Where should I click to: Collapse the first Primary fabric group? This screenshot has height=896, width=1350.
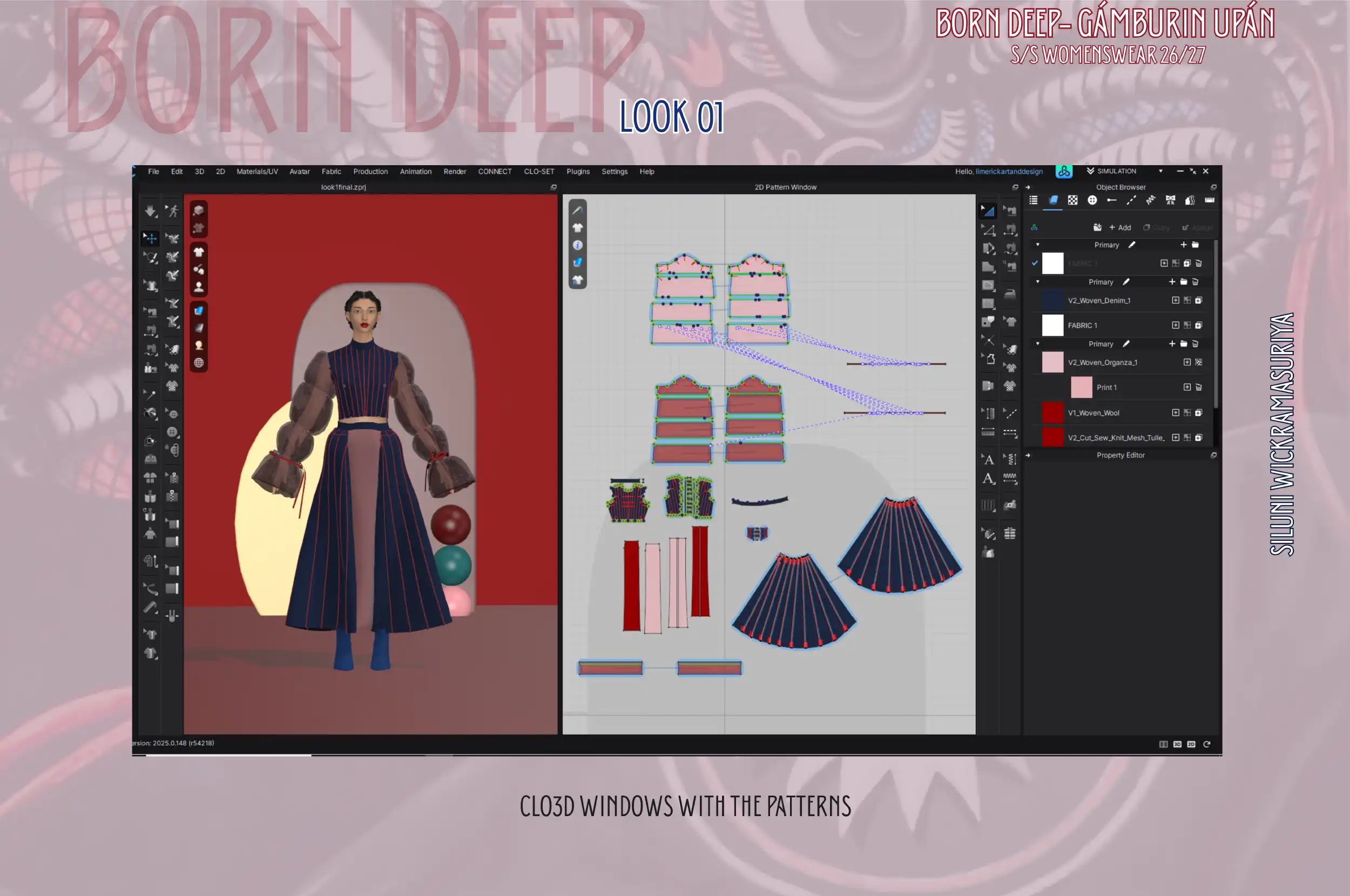[1038, 245]
